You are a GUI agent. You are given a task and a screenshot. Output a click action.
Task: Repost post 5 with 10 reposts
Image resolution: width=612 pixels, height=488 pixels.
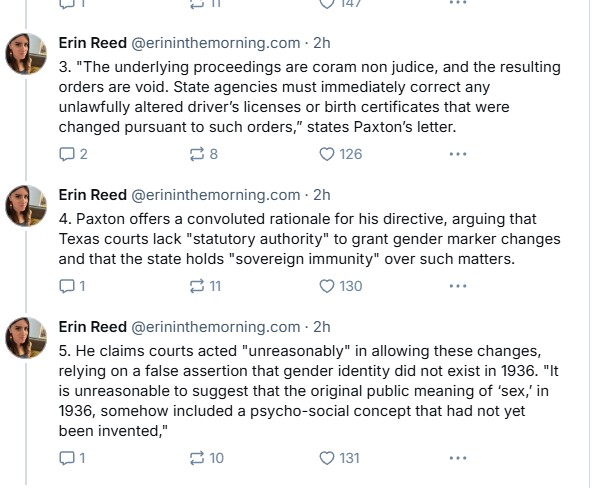[197, 458]
